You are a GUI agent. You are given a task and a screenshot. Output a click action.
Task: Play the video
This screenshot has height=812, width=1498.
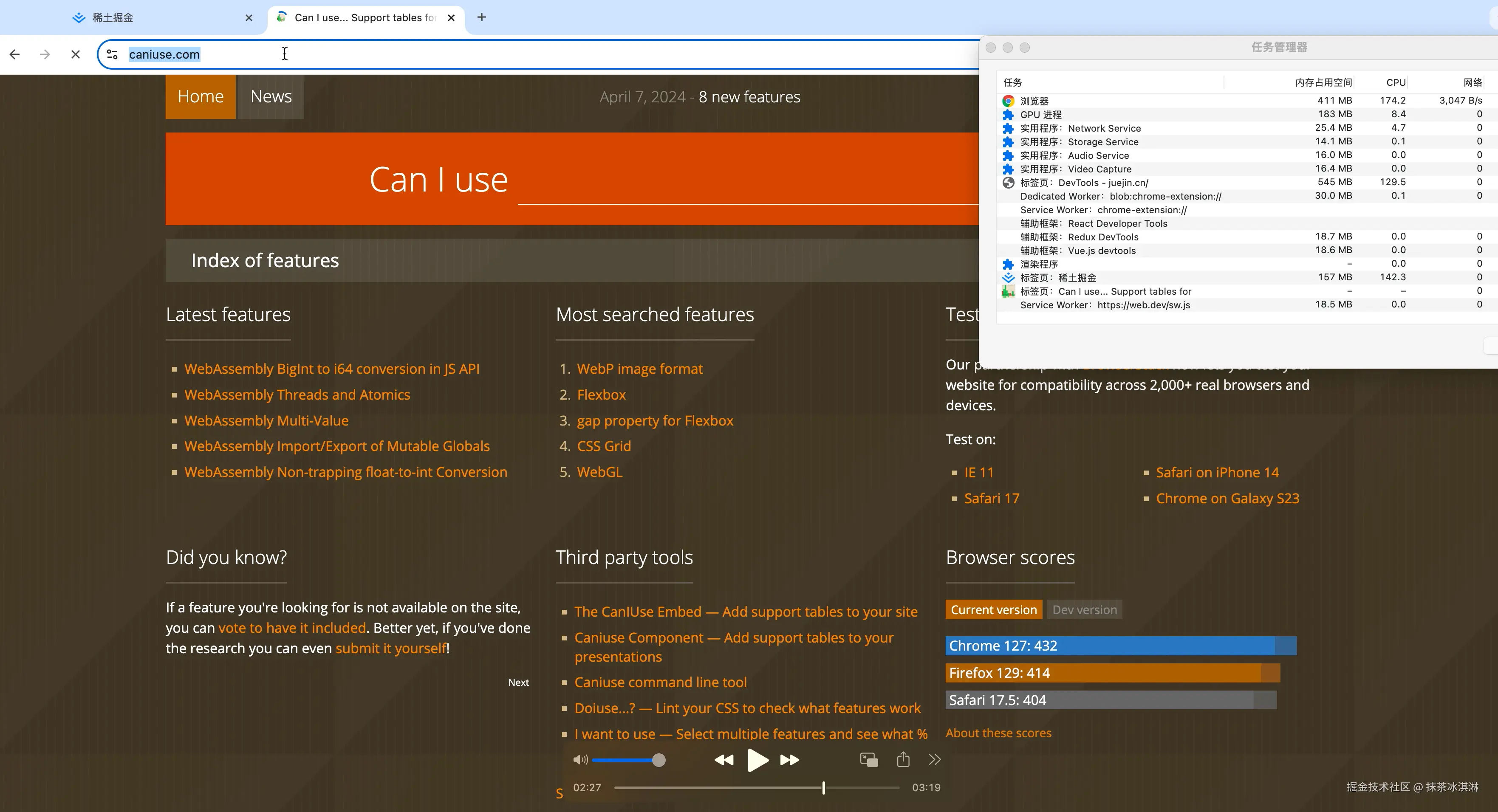(x=758, y=760)
